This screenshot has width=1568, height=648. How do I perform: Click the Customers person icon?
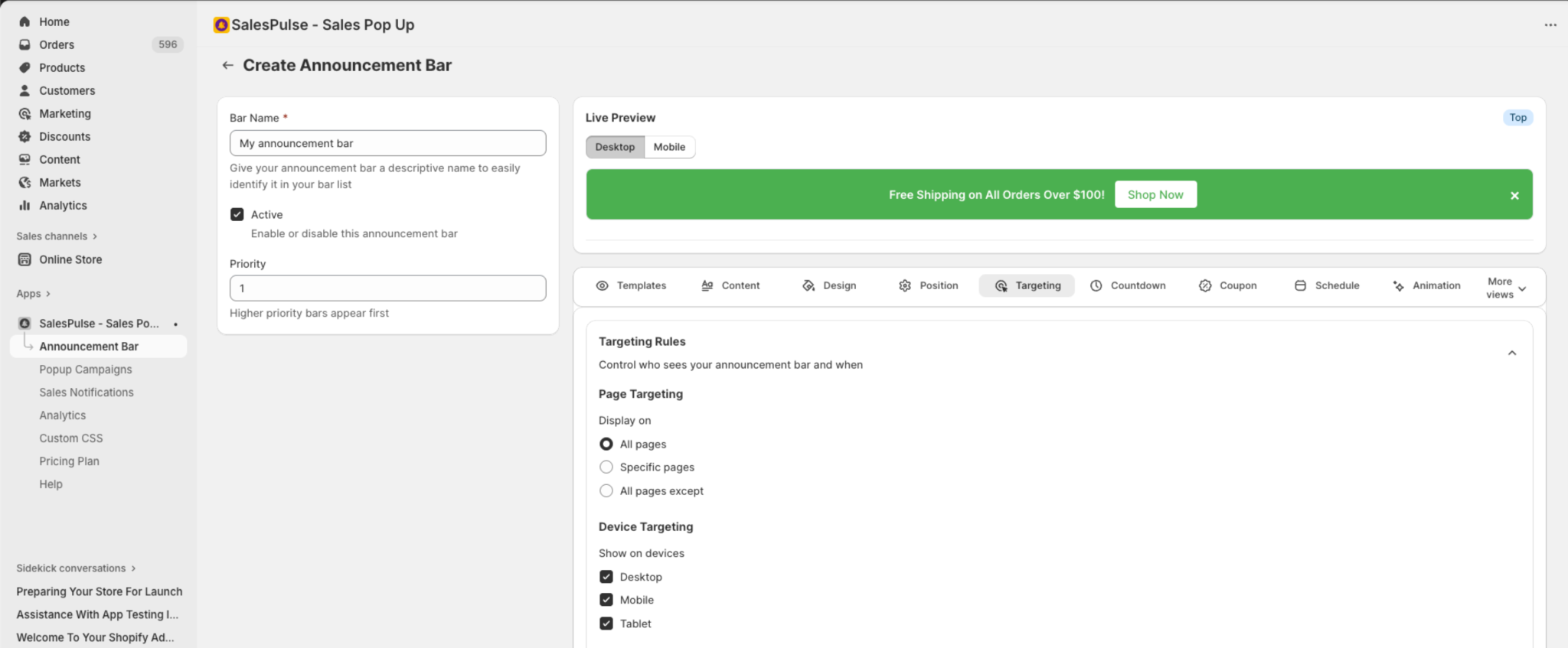coord(24,90)
